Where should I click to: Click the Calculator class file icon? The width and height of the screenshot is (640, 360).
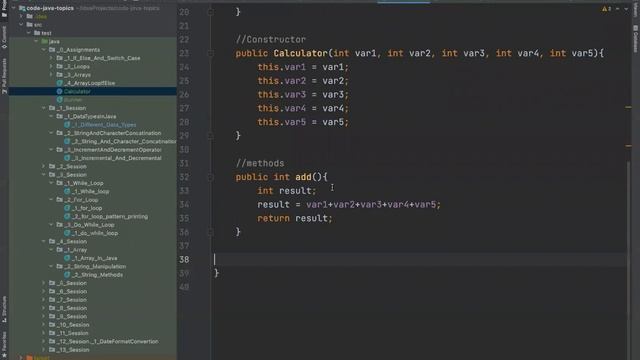(60, 91)
